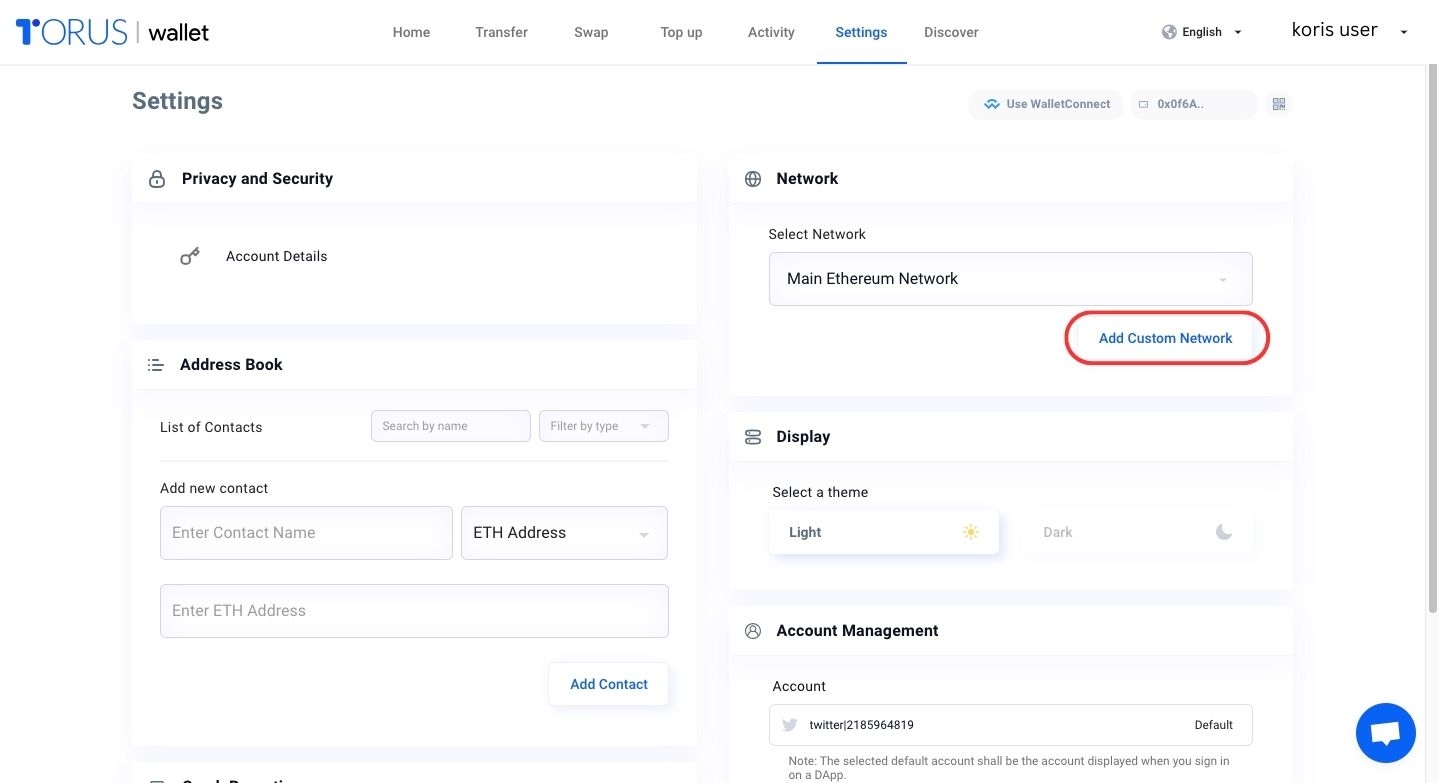Open the Filter by type dropdown
The height and width of the screenshot is (783, 1439).
(x=603, y=426)
